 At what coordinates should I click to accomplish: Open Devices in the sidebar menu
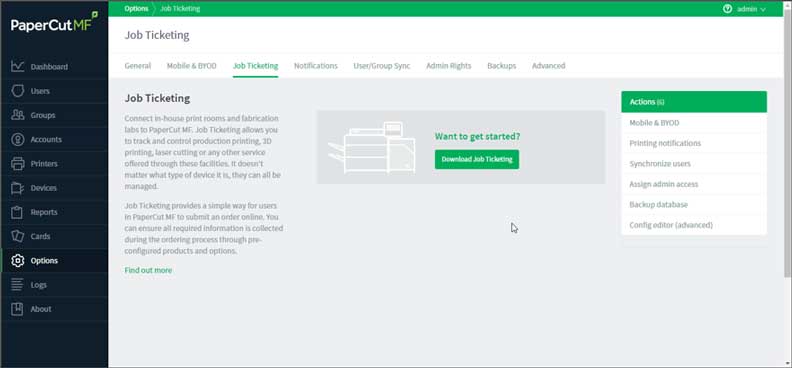coord(54,188)
